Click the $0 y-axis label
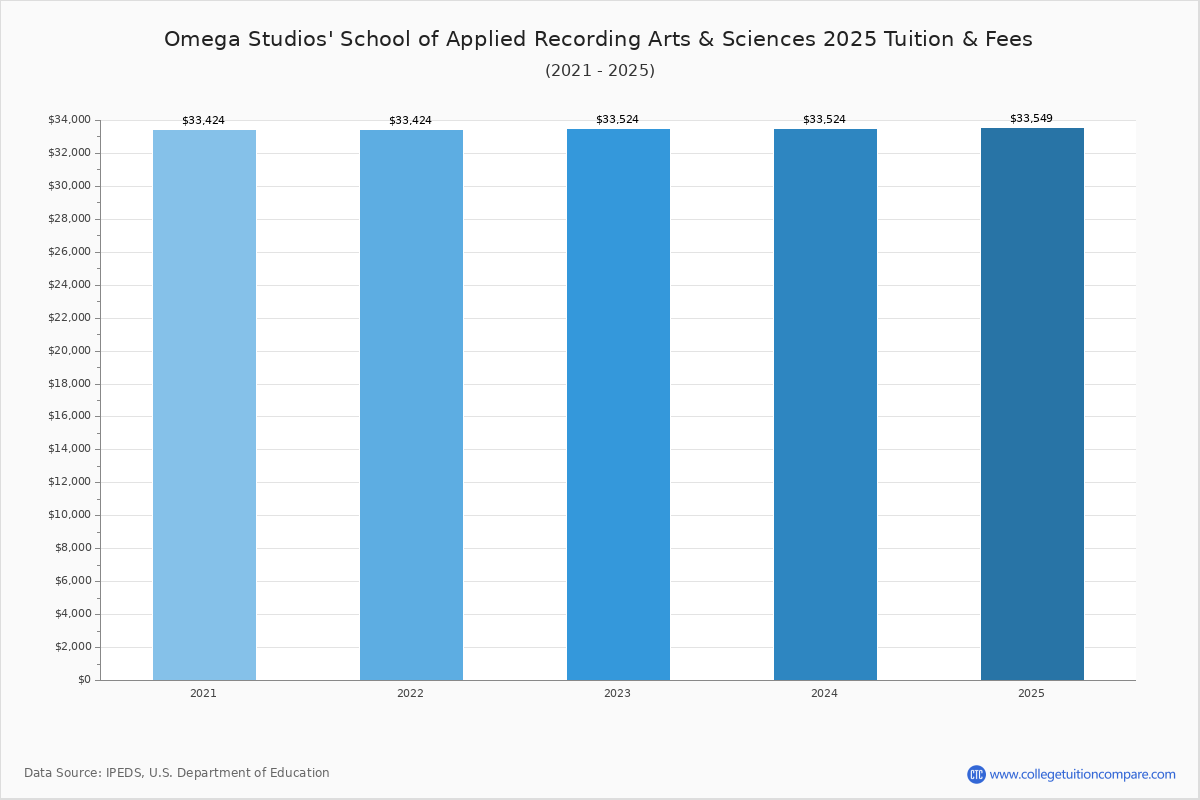1200x800 pixels. tap(84, 680)
